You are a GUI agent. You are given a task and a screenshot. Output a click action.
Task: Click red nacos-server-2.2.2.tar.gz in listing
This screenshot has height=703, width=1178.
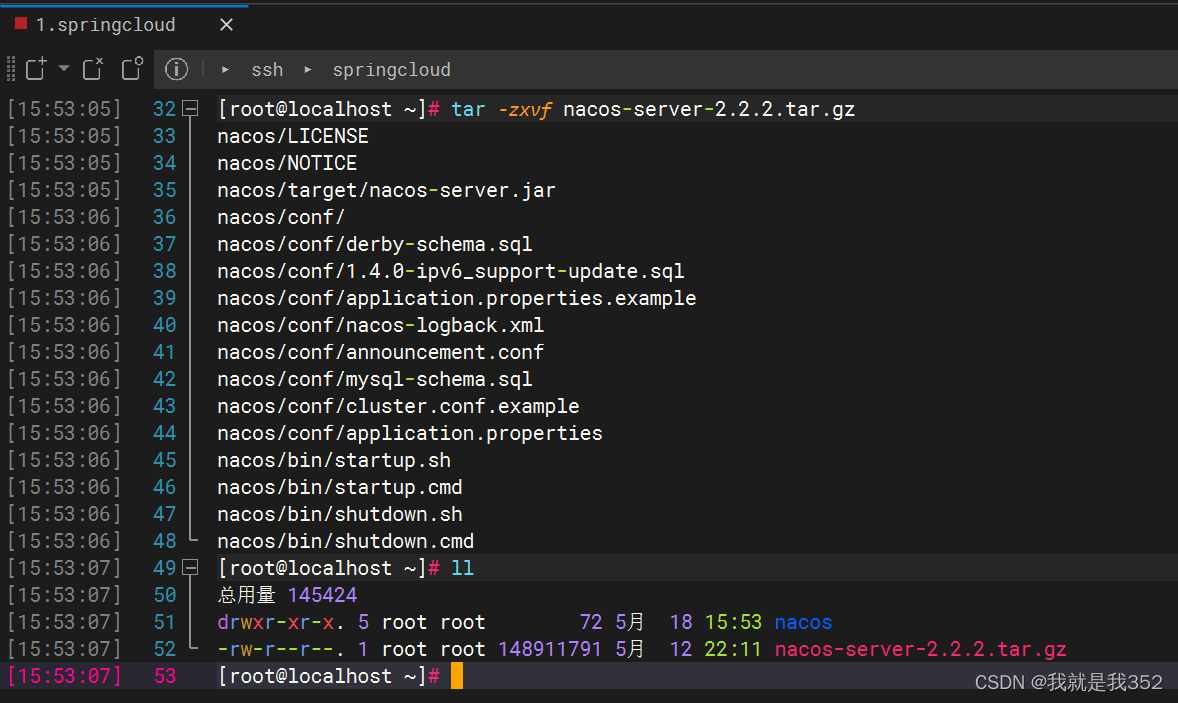[x=920, y=650]
